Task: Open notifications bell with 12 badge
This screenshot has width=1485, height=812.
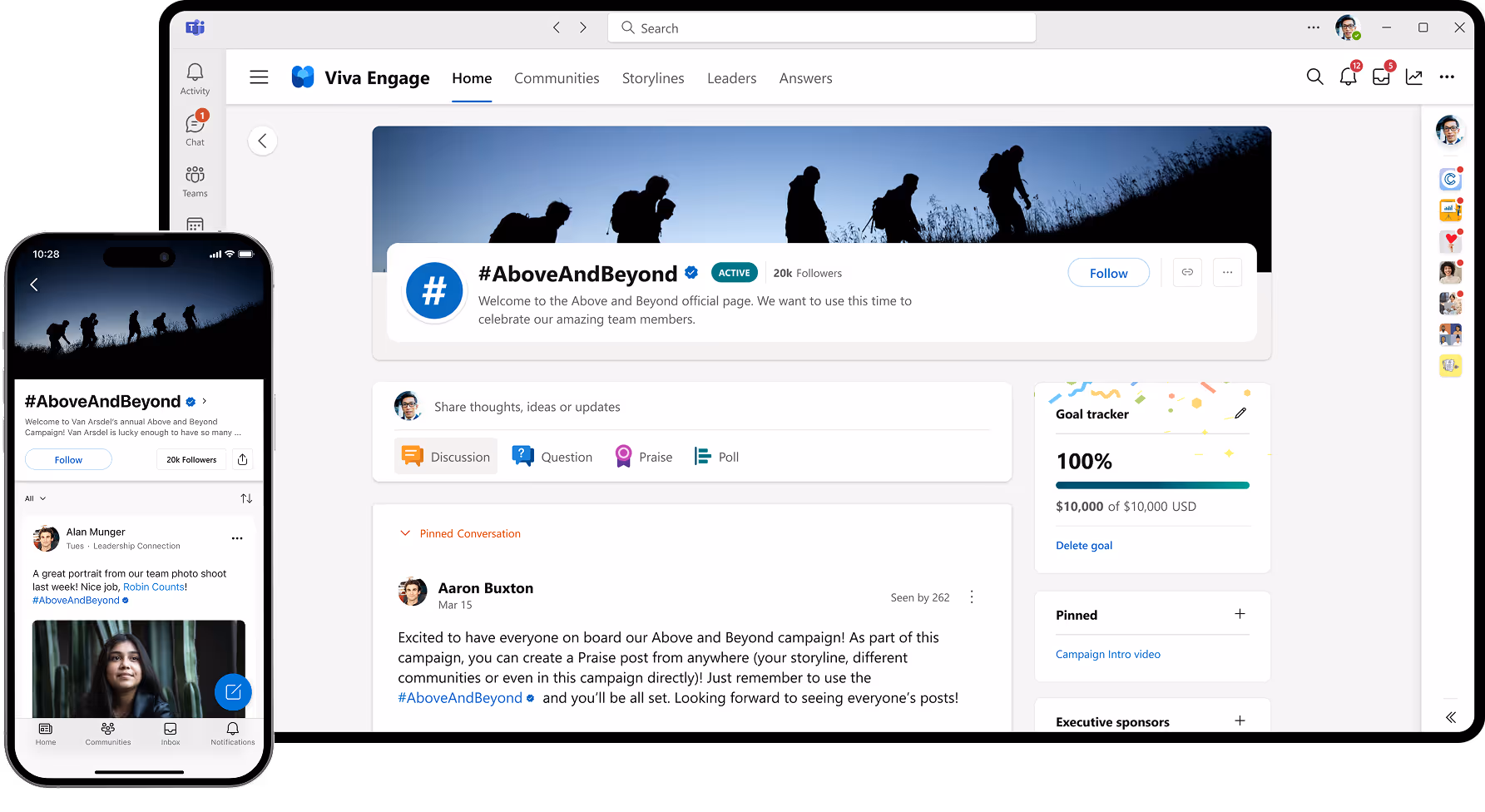Action: pyautogui.click(x=1349, y=76)
